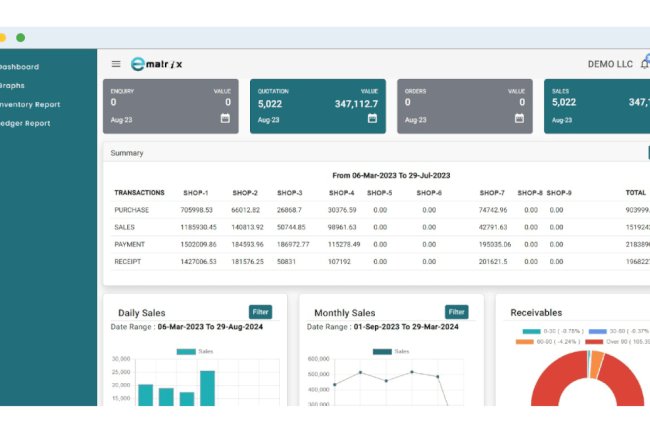Select the Sales summary card
The height and width of the screenshot is (433, 650).
(597, 106)
